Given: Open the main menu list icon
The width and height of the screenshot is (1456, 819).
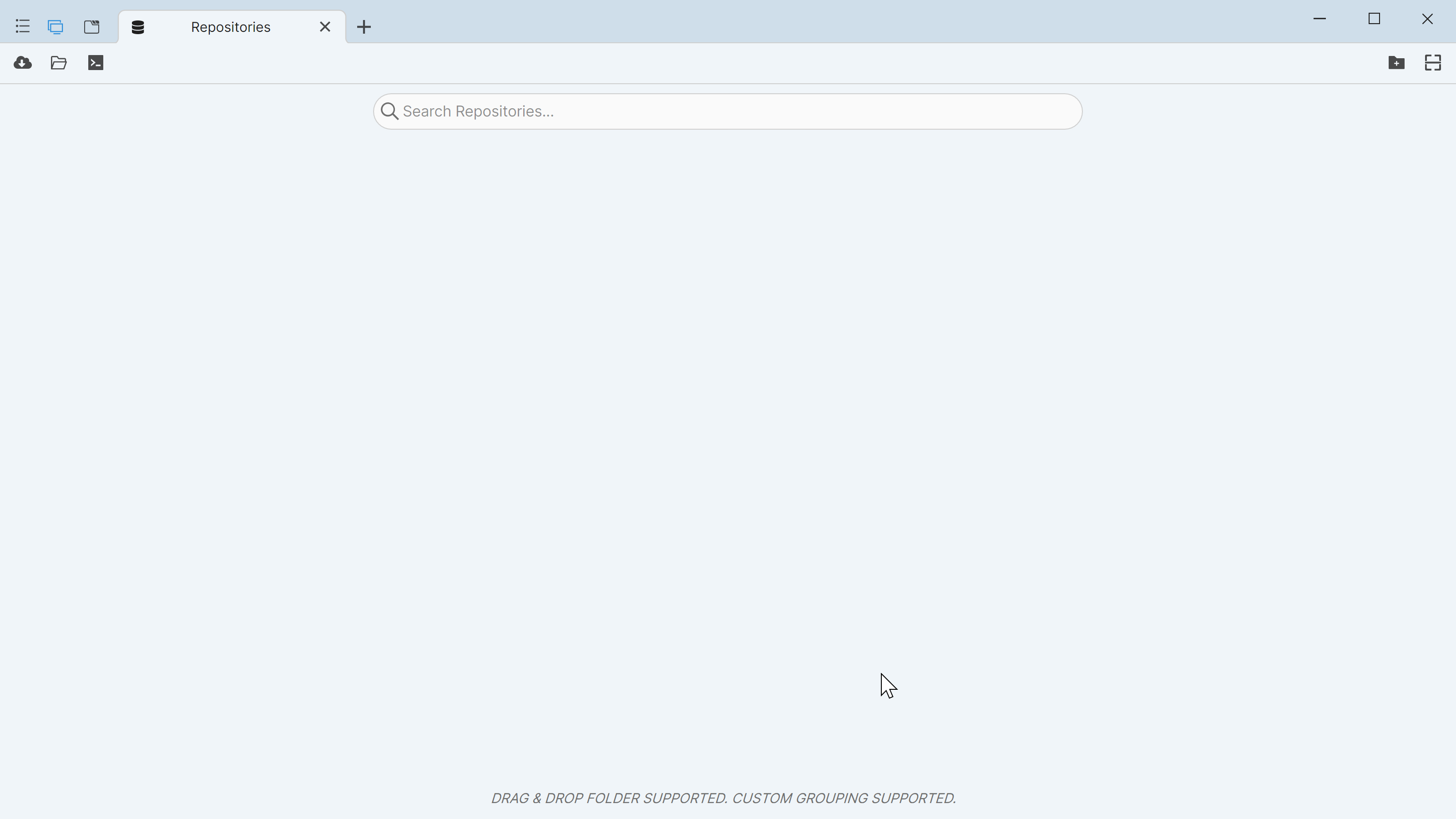Looking at the screenshot, I should [x=23, y=26].
